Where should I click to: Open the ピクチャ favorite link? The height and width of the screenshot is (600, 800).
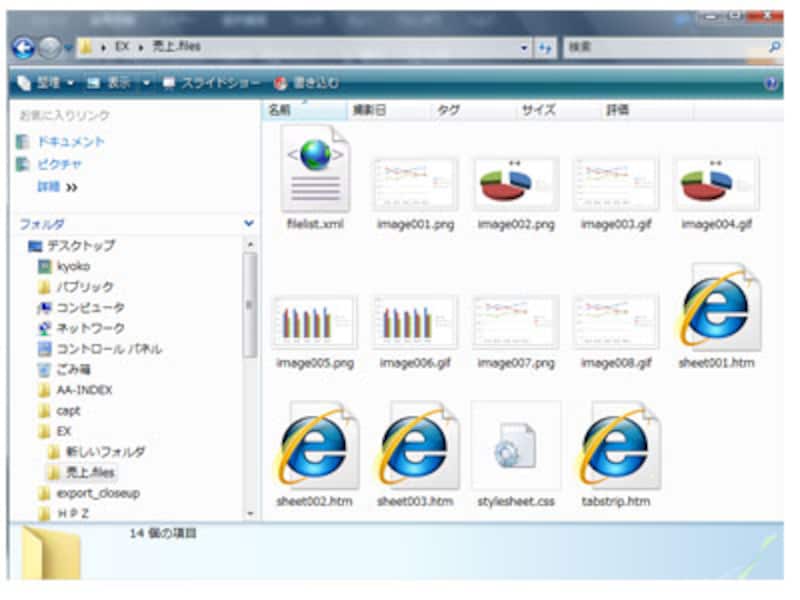(59, 164)
